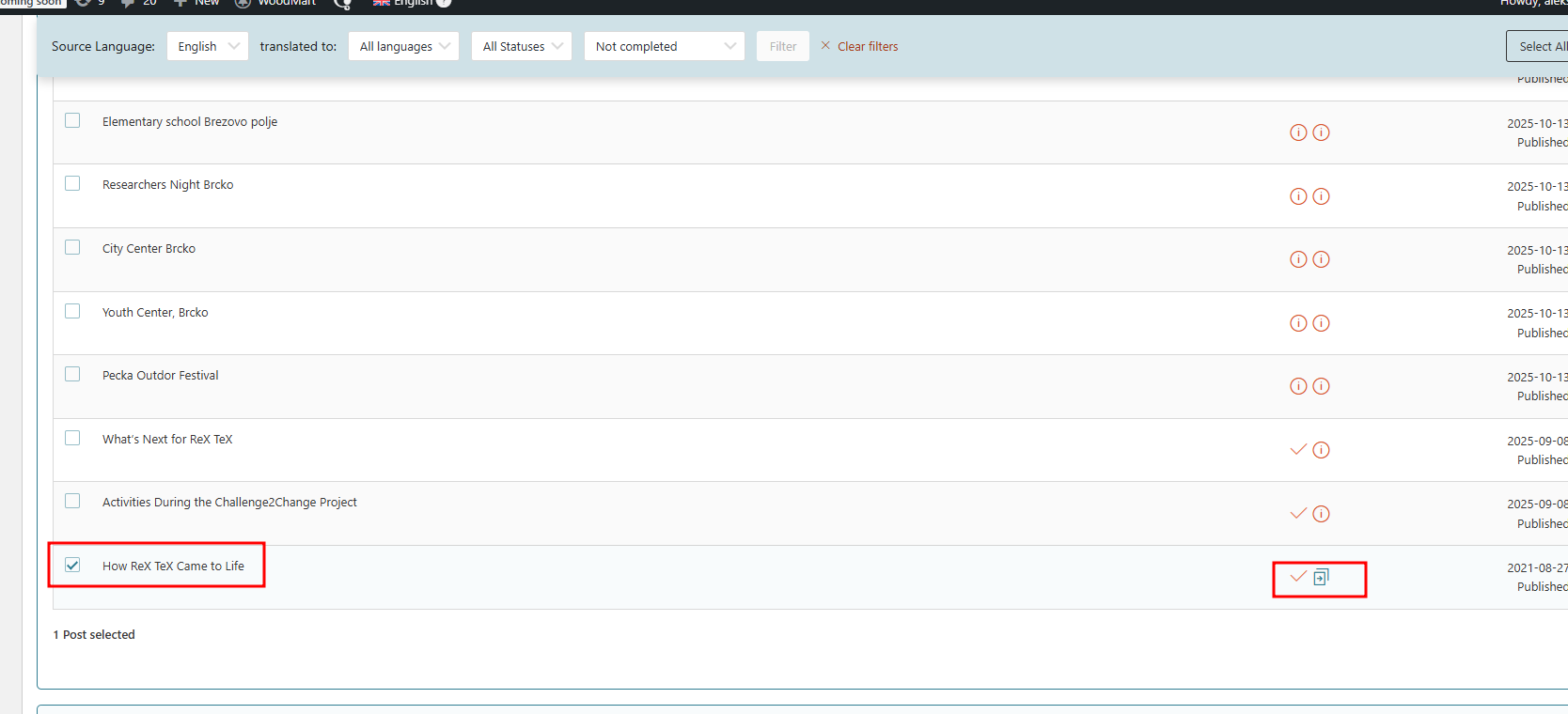
Task: Tick checkbox for What's Next for ReX TeX
Action: click(x=72, y=438)
